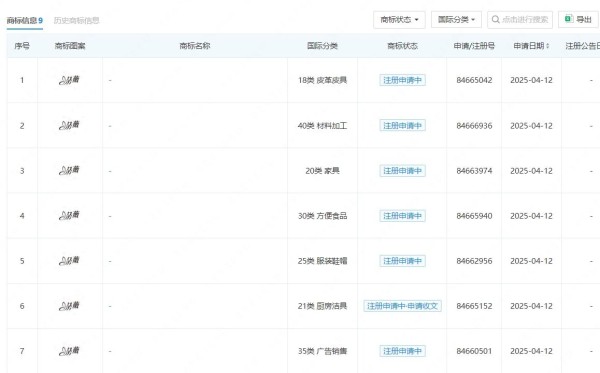Screen dimensions: 600x373
Task: Click trademark logo in row 5
Action: click(x=69, y=261)
